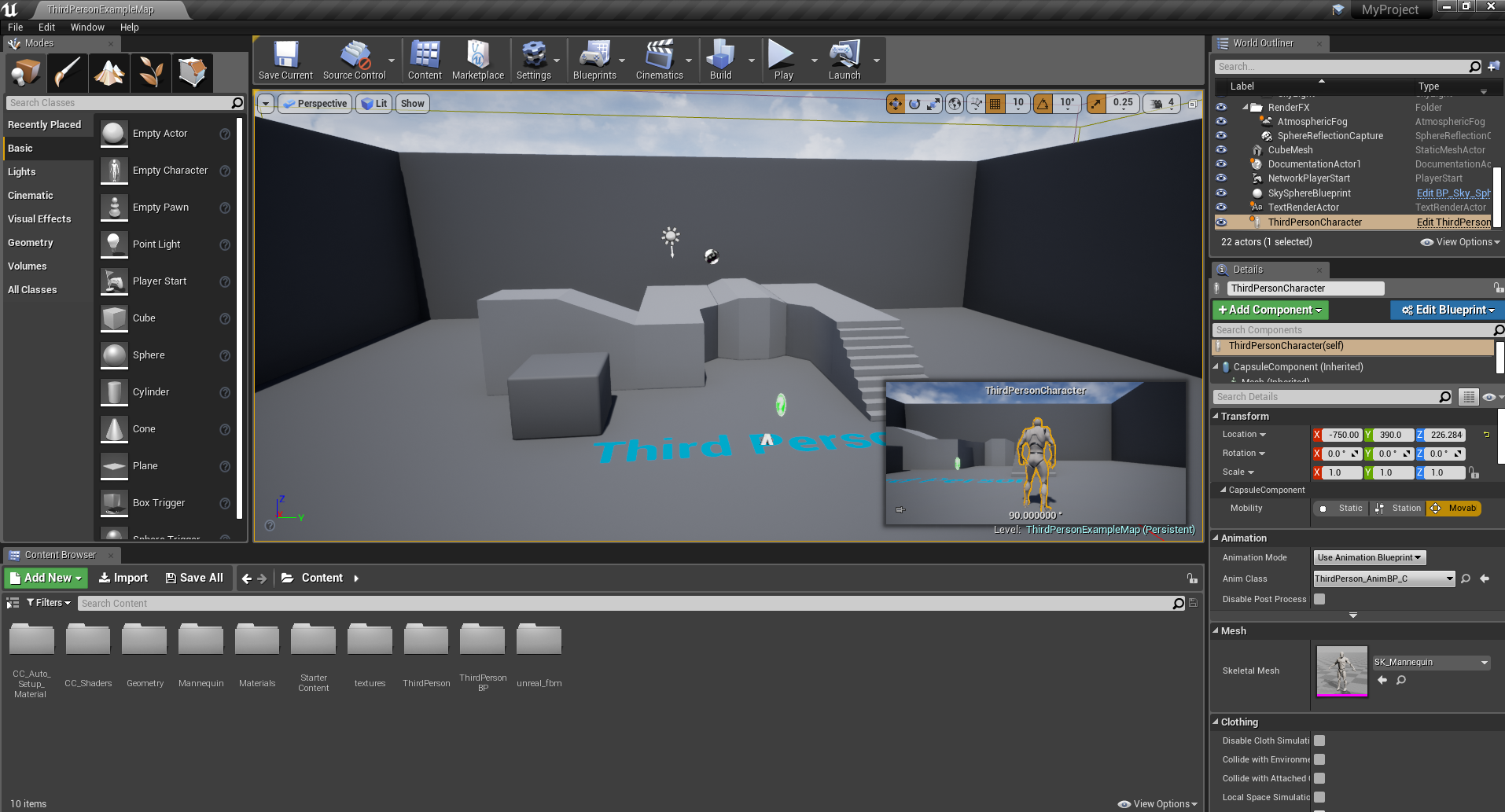Click the Point Light actor icon

[x=115, y=244]
